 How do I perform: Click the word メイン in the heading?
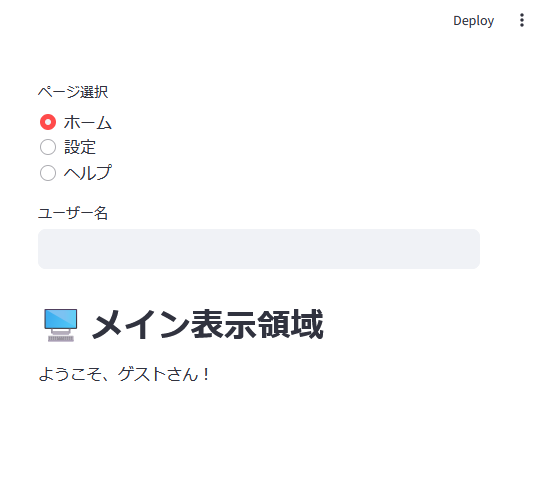[x=141, y=324]
